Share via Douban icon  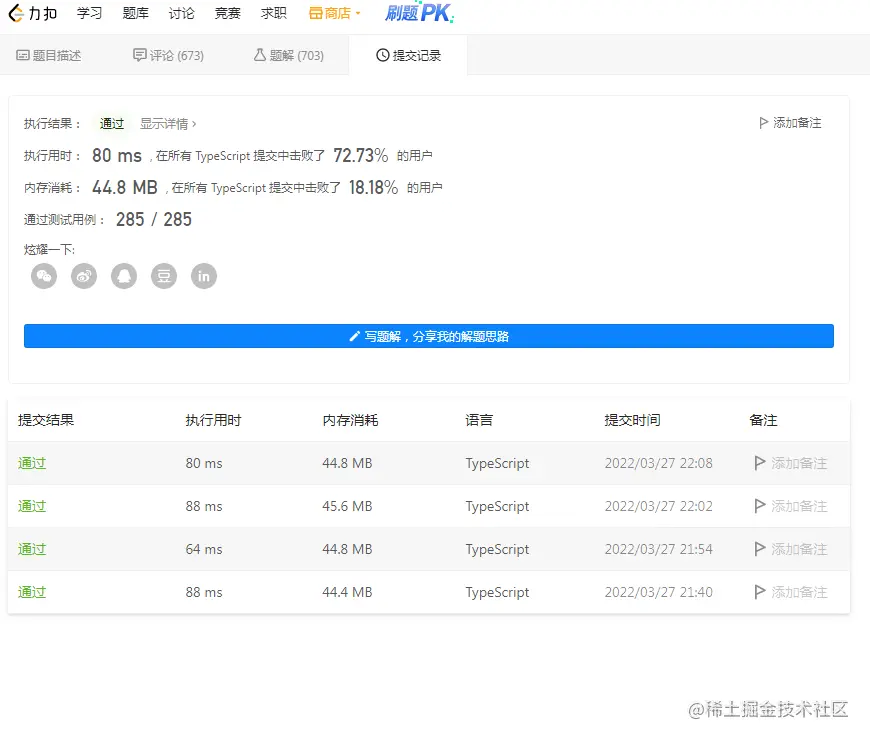pos(164,276)
